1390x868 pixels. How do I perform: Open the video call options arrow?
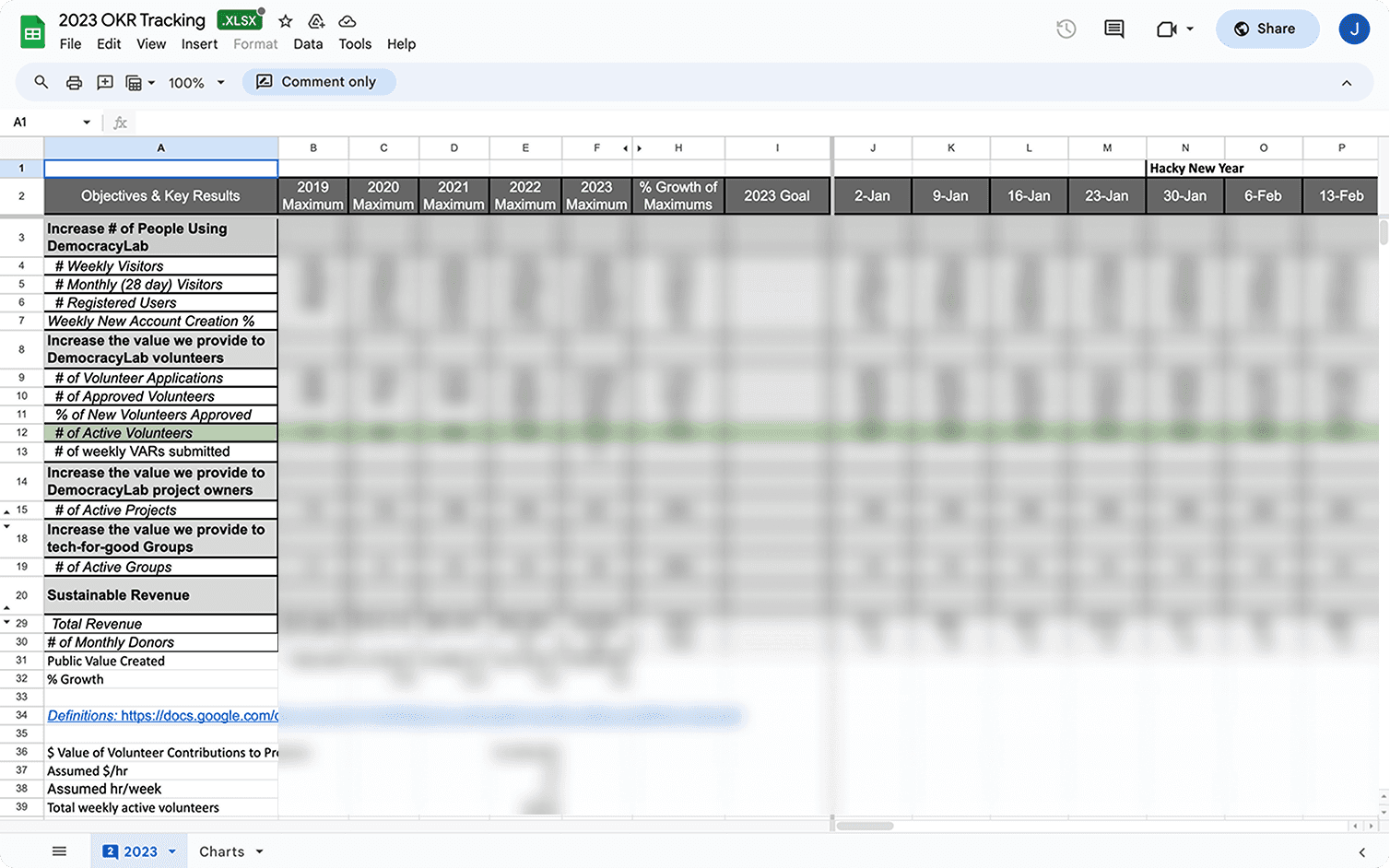click(1190, 29)
